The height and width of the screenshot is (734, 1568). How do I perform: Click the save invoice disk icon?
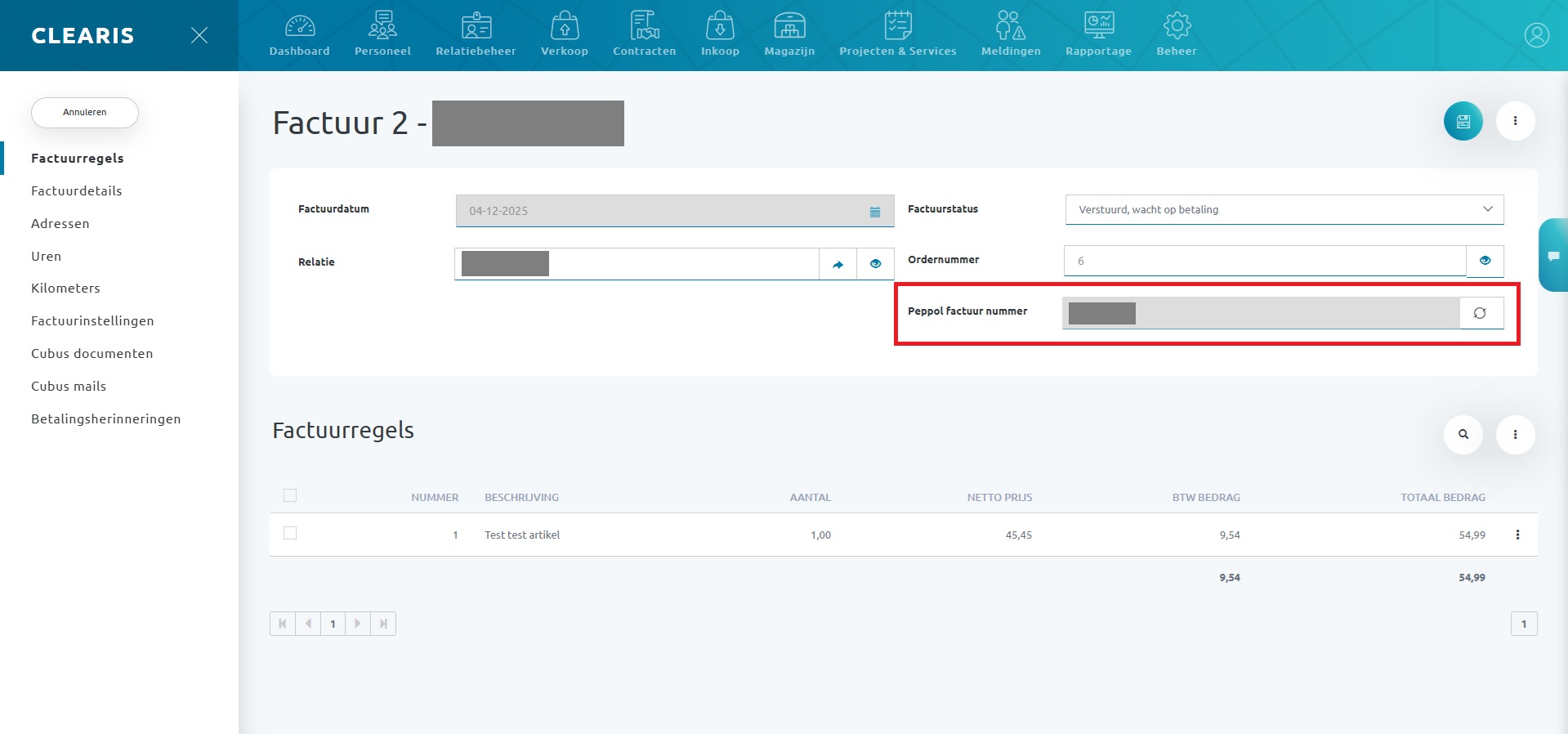pos(1463,121)
